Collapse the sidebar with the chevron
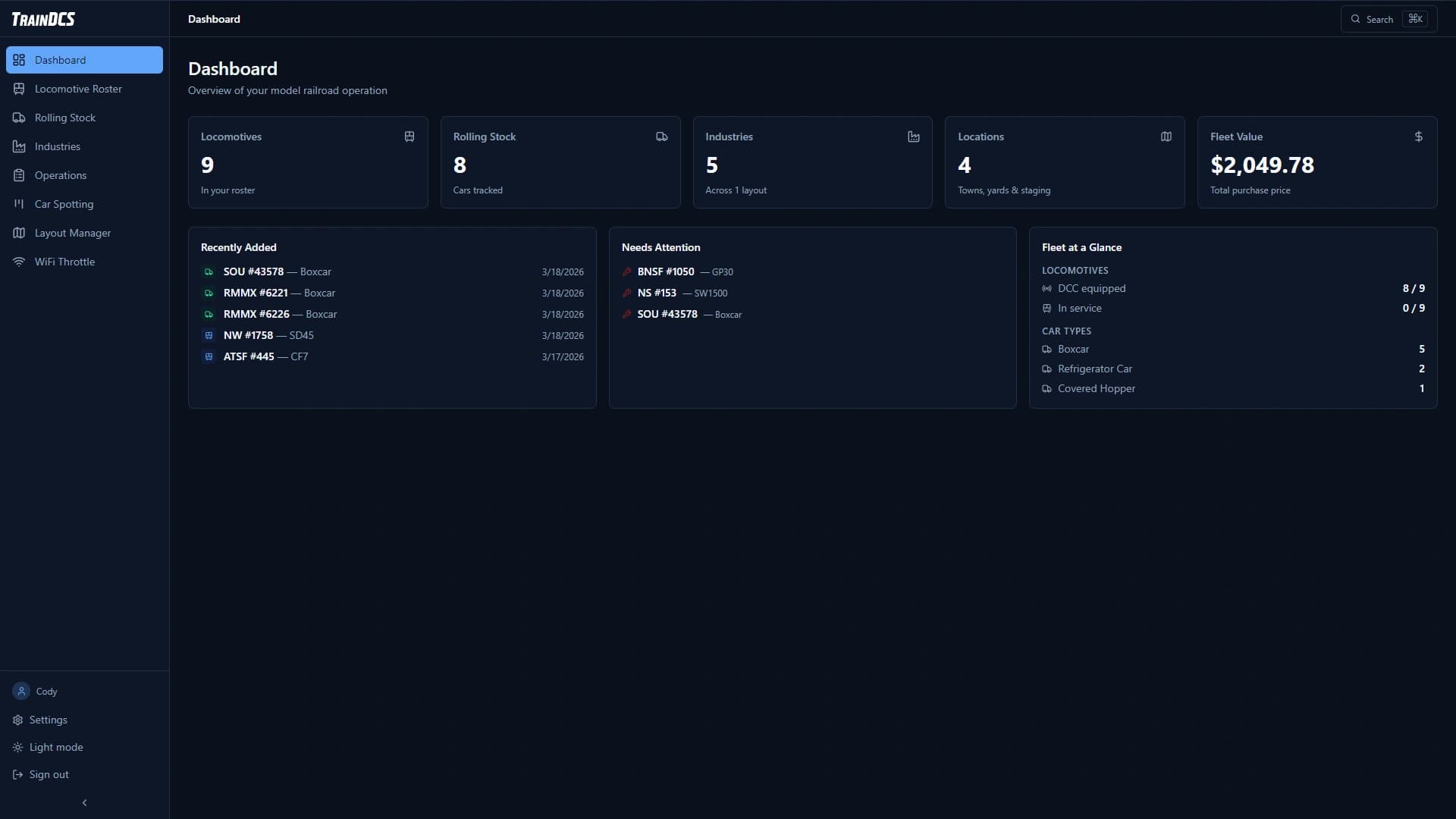This screenshot has width=1456, height=819. click(x=84, y=802)
